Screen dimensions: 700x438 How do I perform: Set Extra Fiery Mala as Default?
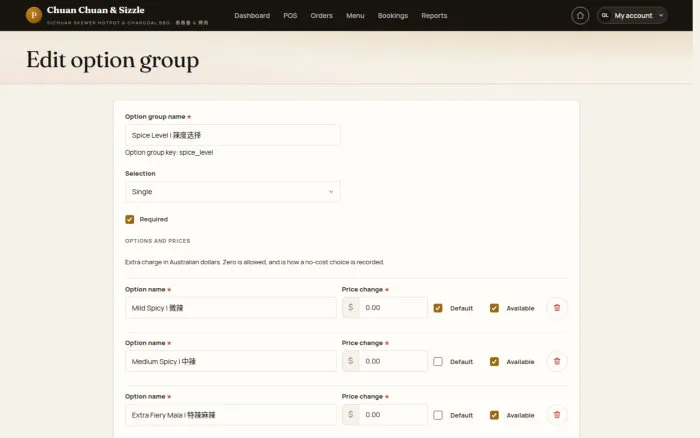(x=438, y=415)
